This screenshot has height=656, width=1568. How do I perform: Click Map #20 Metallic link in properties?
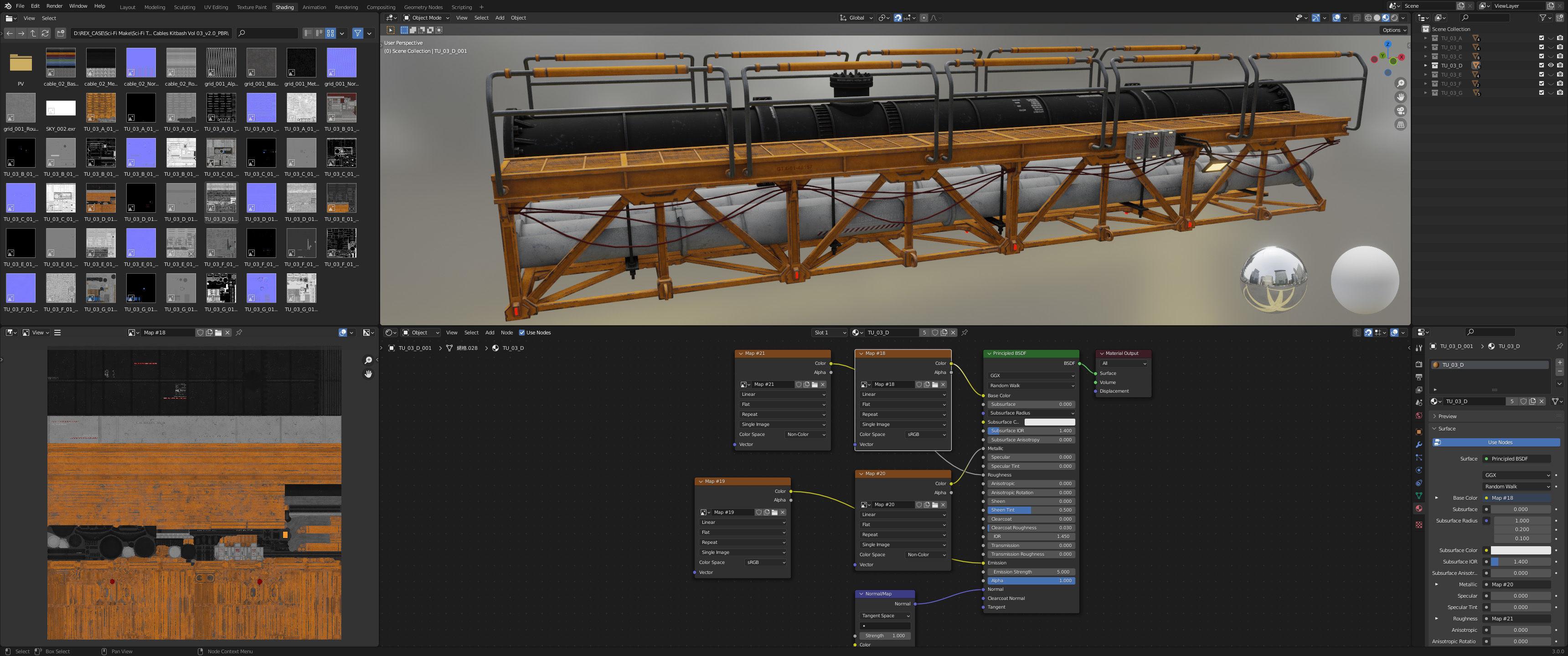pyautogui.click(x=1517, y=585)
